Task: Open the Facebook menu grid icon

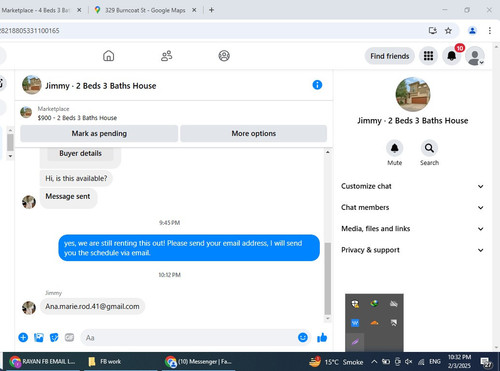Action: (428, 56)
